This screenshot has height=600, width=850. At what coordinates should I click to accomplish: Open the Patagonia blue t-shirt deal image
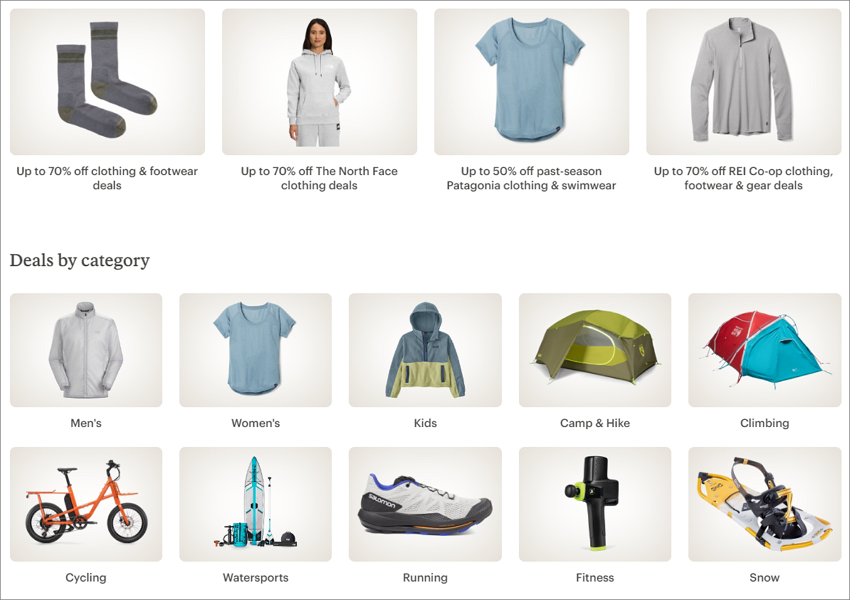pos(531,82)
